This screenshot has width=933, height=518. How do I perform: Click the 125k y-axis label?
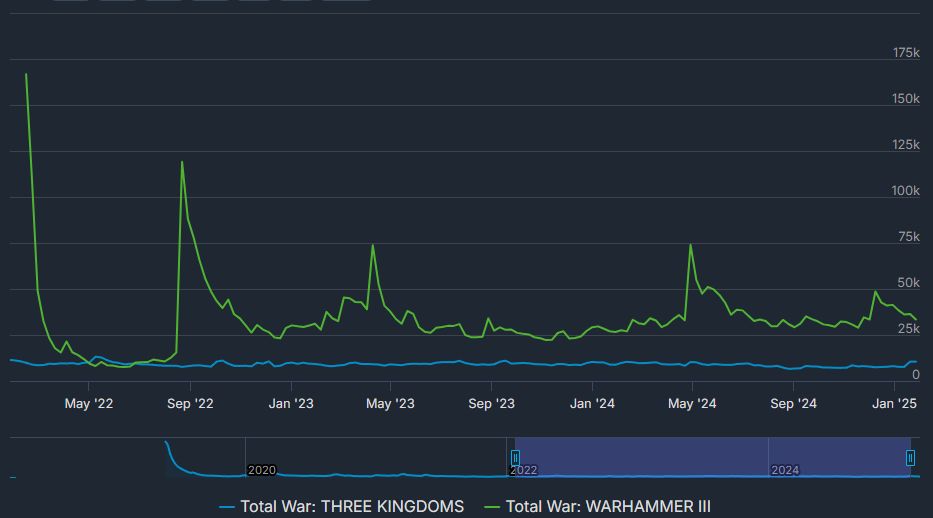click(x=906, y=145)
